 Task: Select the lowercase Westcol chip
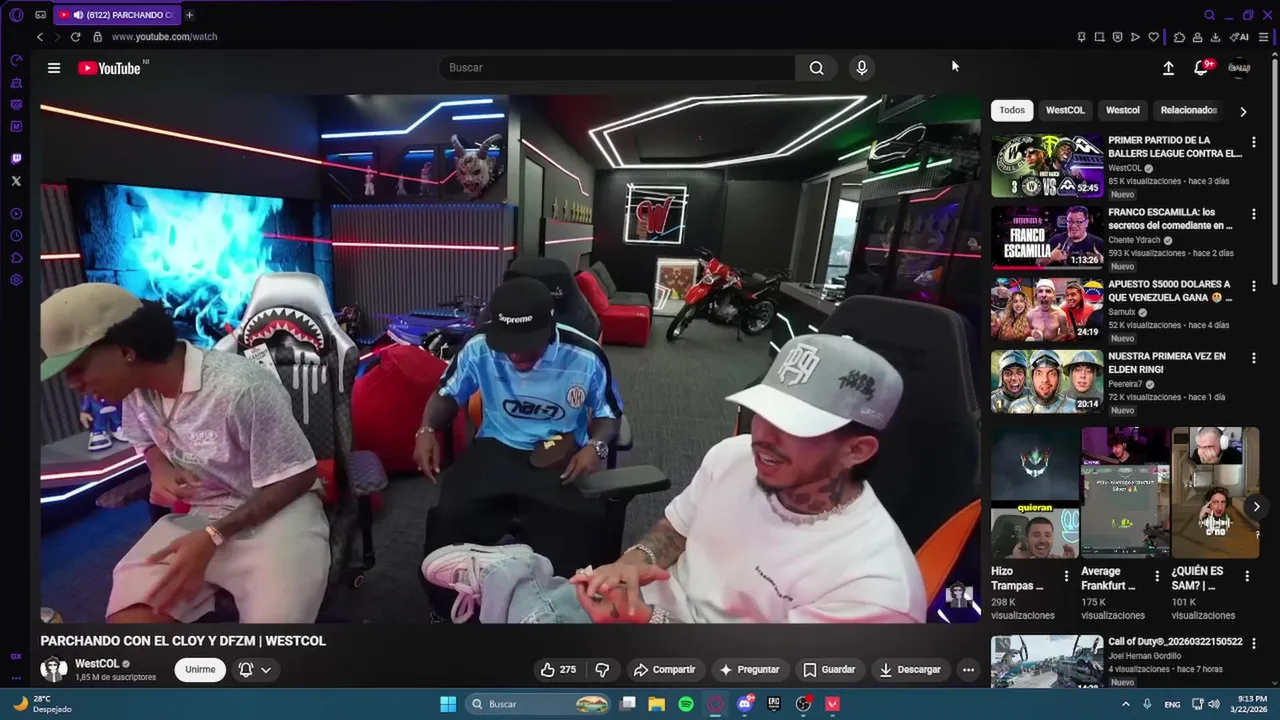tap(1122, 110)
